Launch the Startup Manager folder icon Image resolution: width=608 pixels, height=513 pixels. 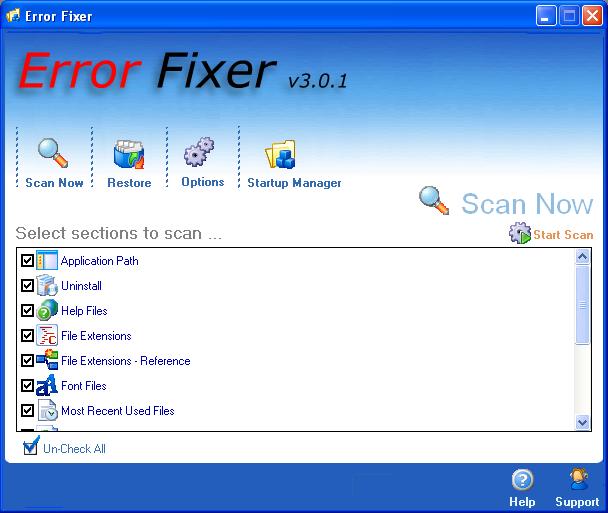pyautogui.click(x=280, y=154)
